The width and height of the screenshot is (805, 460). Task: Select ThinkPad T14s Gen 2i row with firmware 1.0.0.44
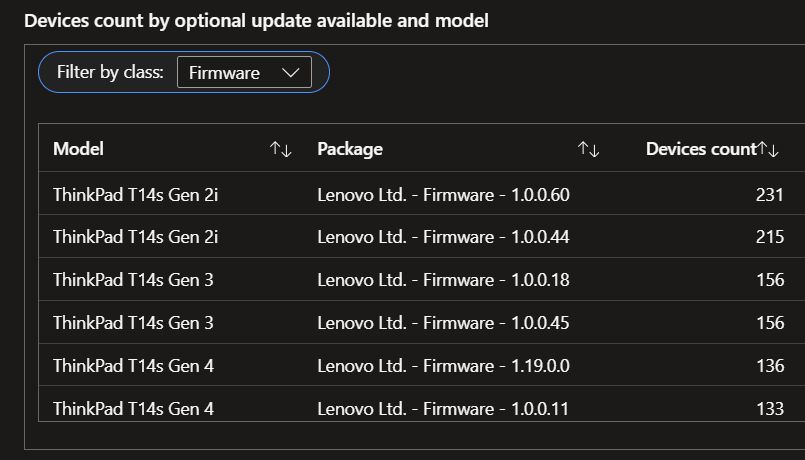(x=421, y=237)
